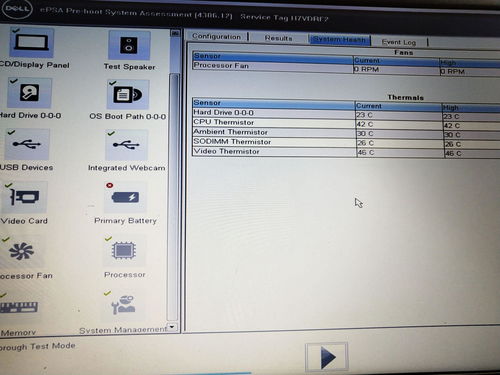Open the Test Speaker icon
500x375 pixels.
pyautogui.click(x=129, y=45)
